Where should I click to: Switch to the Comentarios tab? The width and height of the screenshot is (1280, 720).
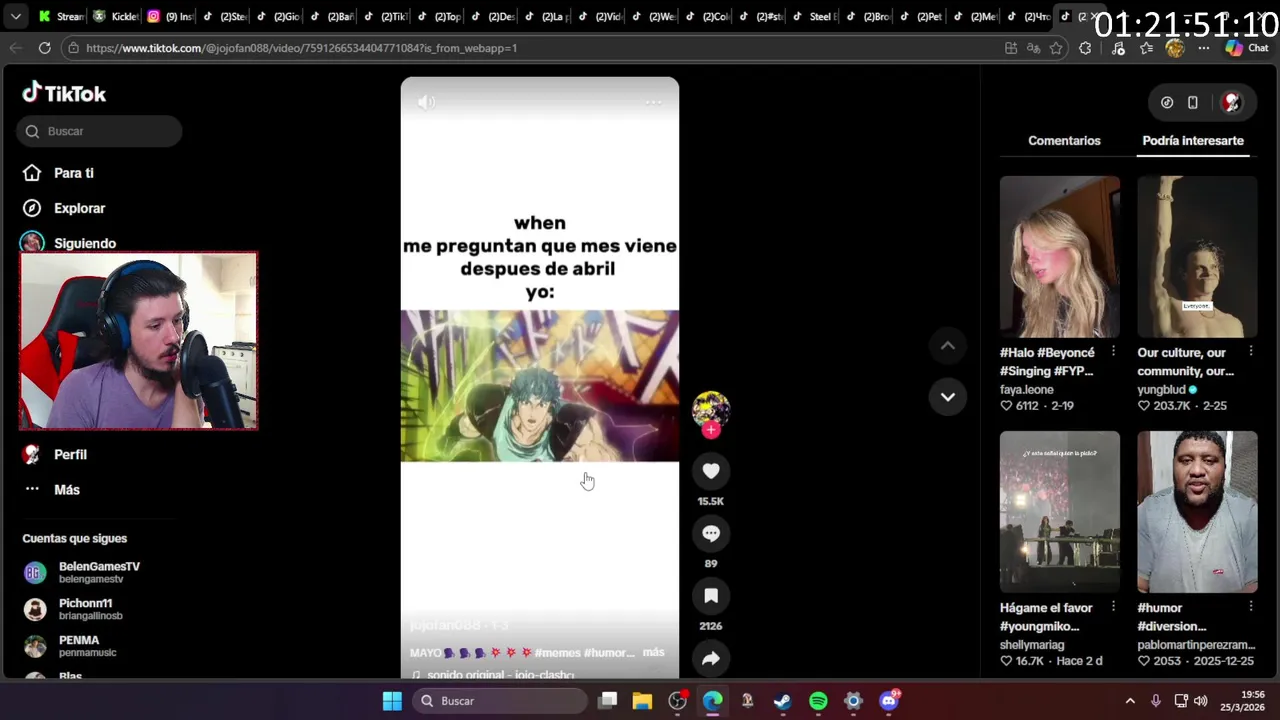tap(1064, 141)
